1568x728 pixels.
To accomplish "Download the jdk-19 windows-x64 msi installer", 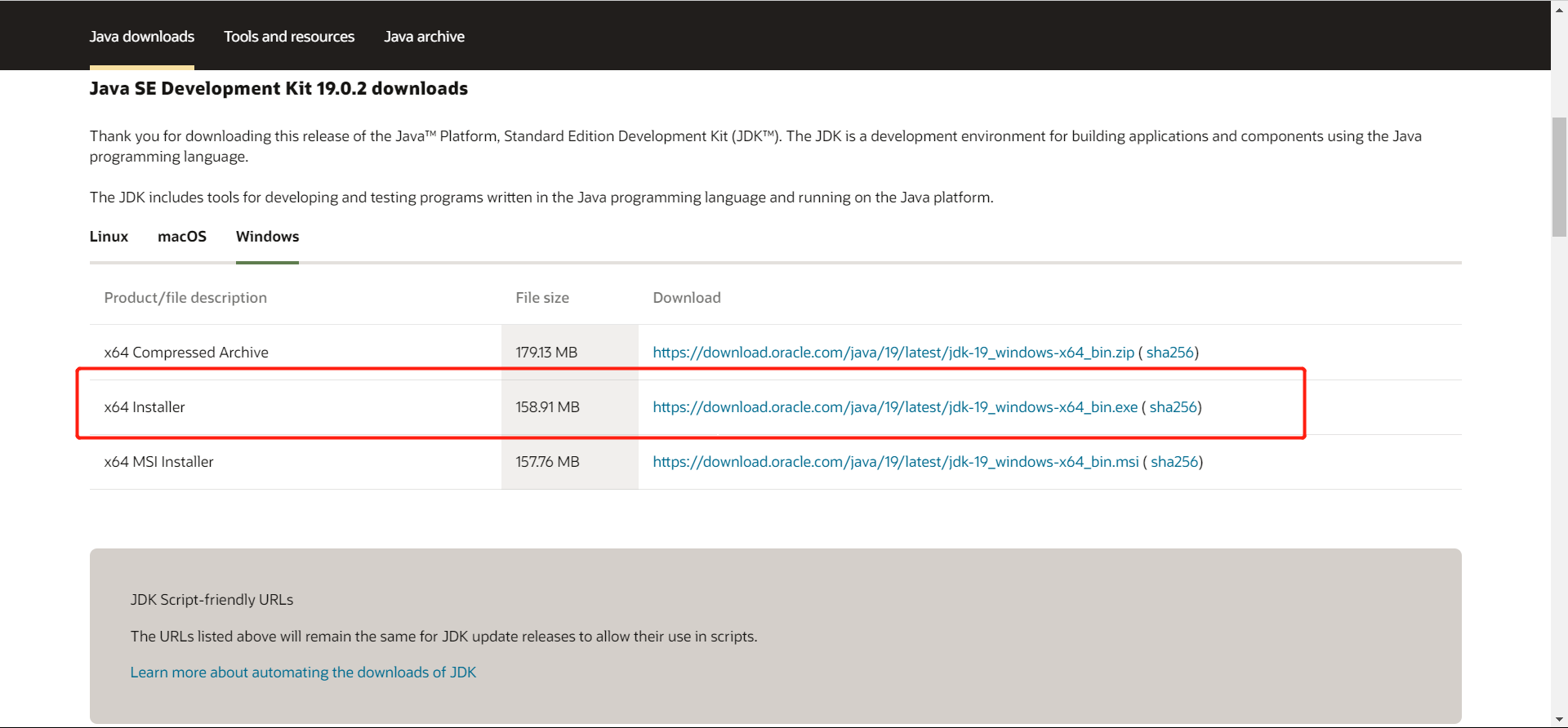I will 895,462.
